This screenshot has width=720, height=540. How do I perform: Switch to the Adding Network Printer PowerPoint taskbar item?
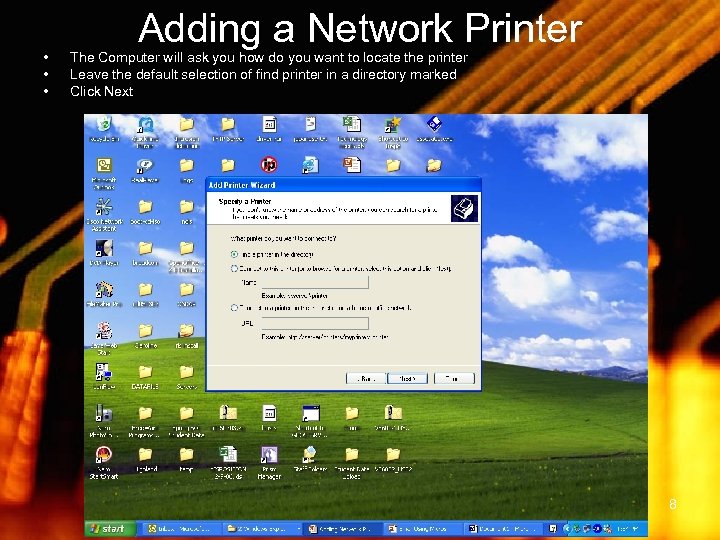coord(342,529)
